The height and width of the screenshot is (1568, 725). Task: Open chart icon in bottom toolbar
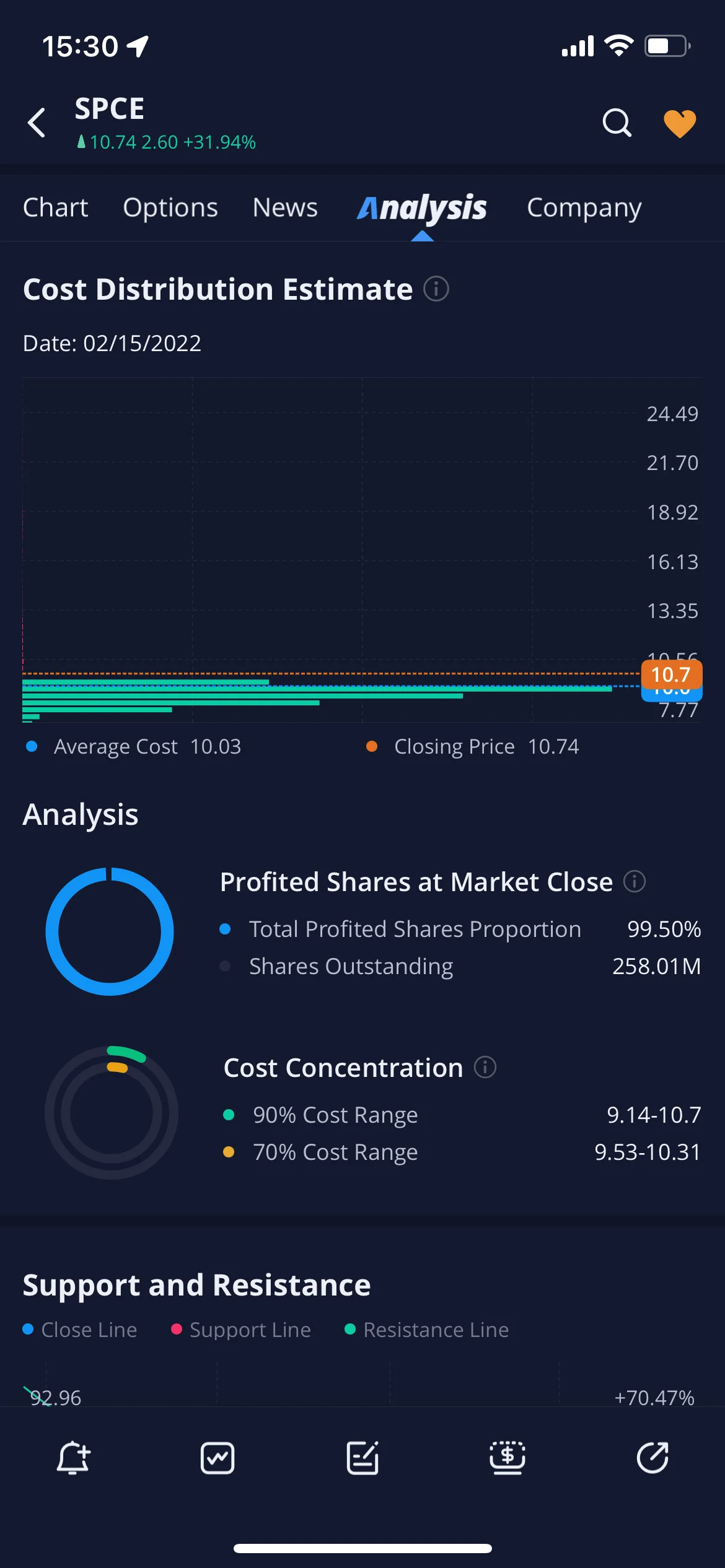coord(217,1458)
